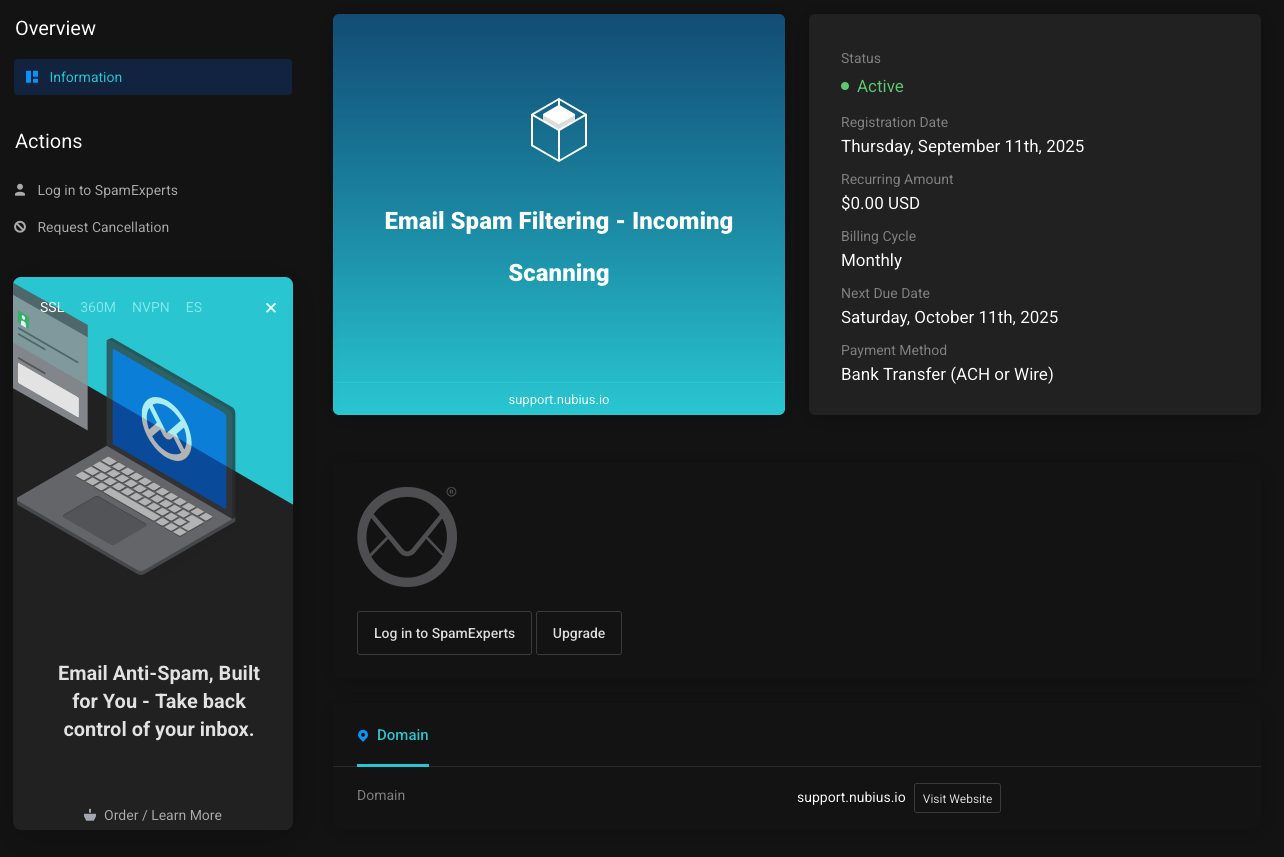Image resolution: width=1284 pixels, height=857 pixels.
Task: Click the white cube product icon
Action: [558, 130]
